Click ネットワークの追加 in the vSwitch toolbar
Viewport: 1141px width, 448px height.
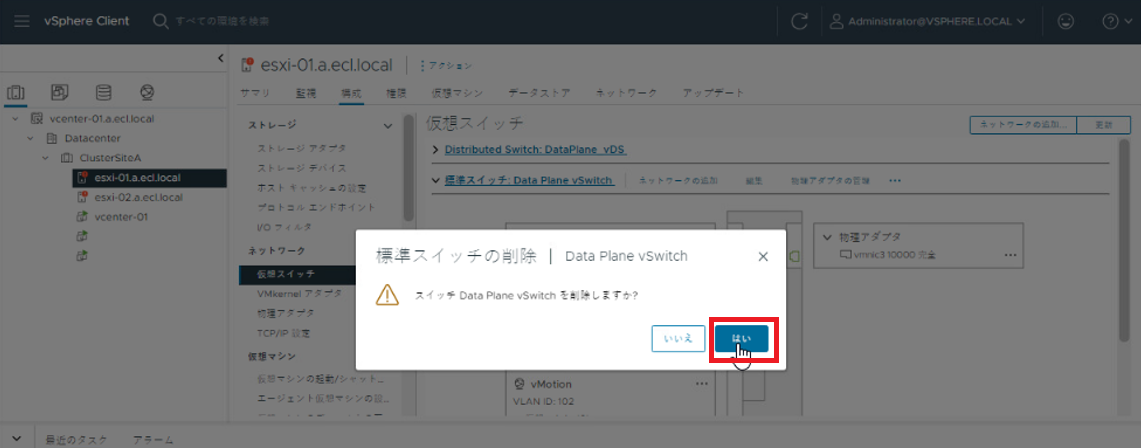coord(678,180)
